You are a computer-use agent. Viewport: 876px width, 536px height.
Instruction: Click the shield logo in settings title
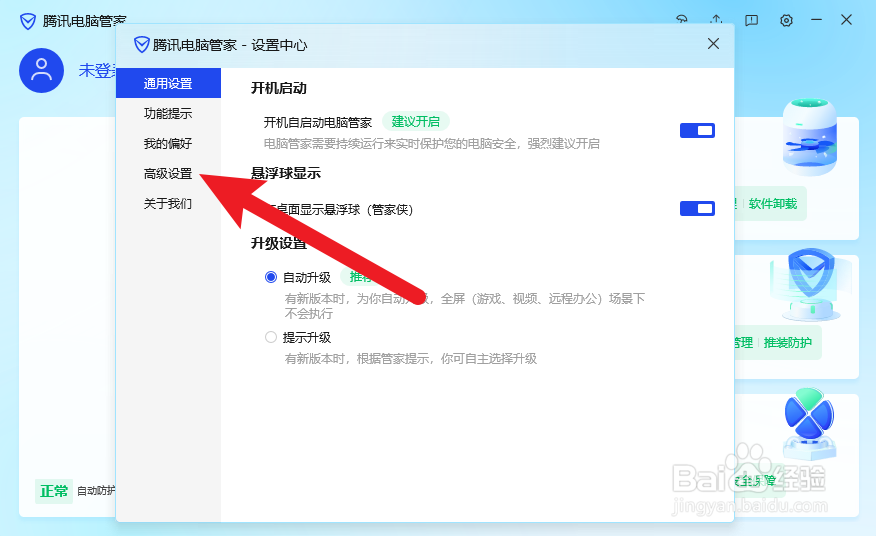[141, 44]
